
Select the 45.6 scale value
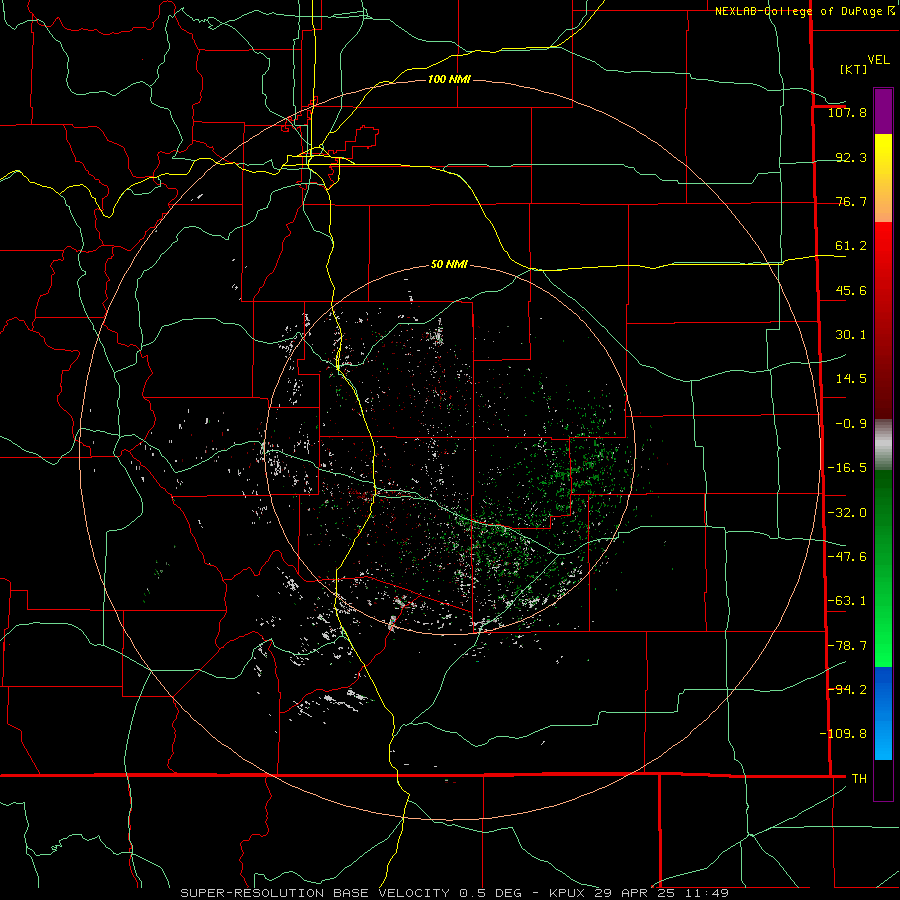851,290
